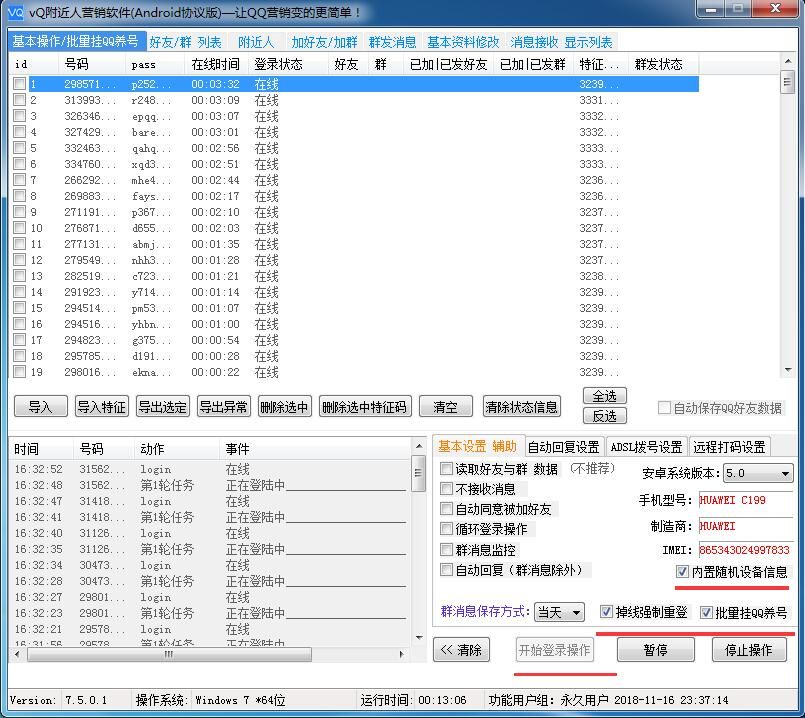The image size is (805, 718).
Task: Click the 清除状态信息 button
Action: pos(522,406)
